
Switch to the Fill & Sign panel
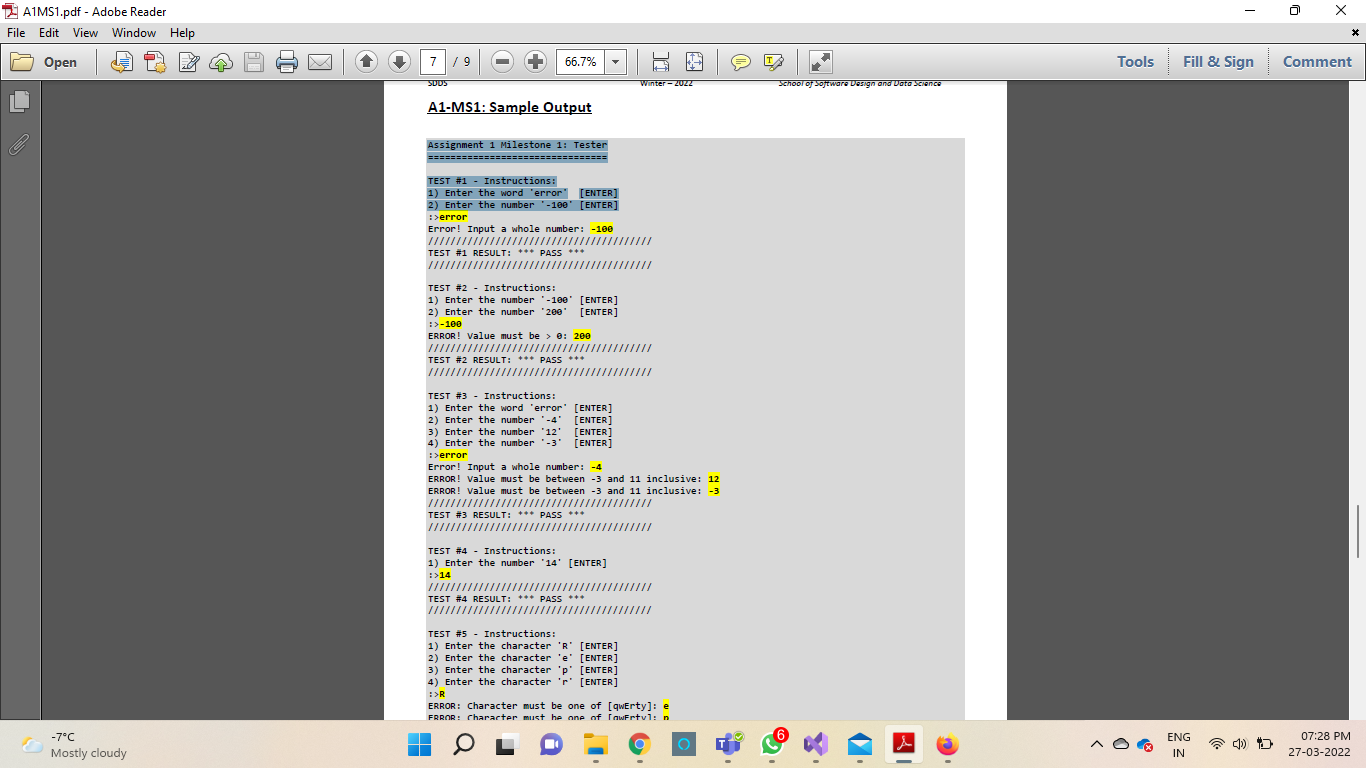(1218, 61)
